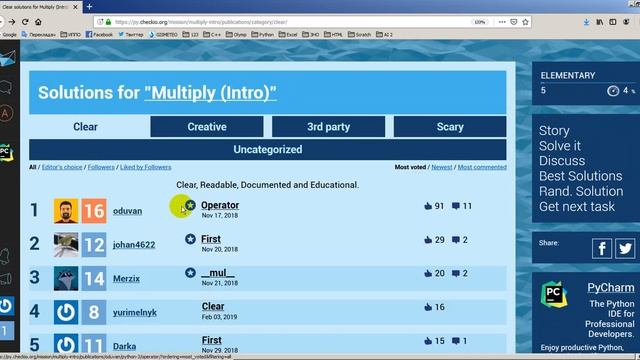The width and height of the screenshot is (640, 360).
Task: Click the oduvan username link
Action: point(128,211)
